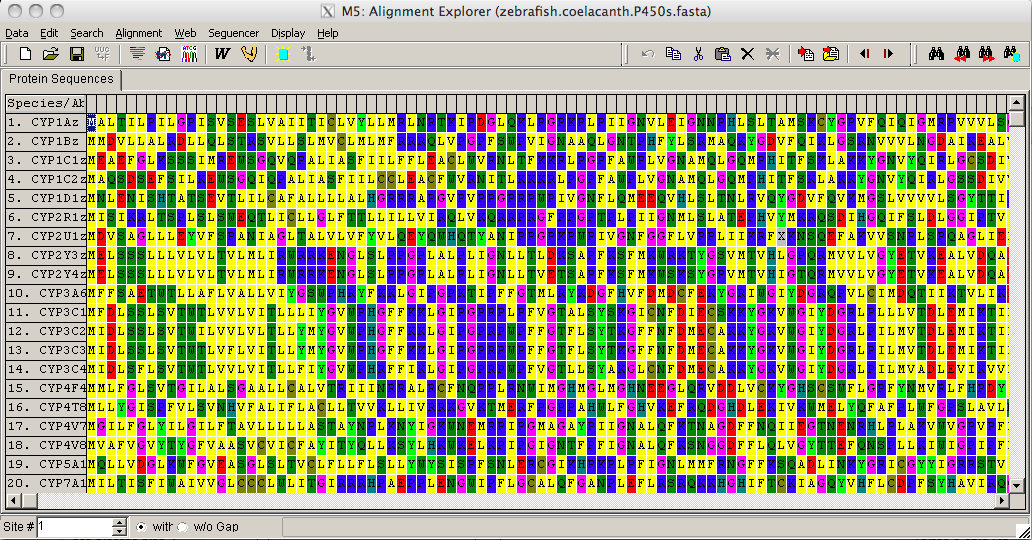Screen dimensions: 1032x540
Task: Click the Site # input field
Action: [x=75, y=526]
